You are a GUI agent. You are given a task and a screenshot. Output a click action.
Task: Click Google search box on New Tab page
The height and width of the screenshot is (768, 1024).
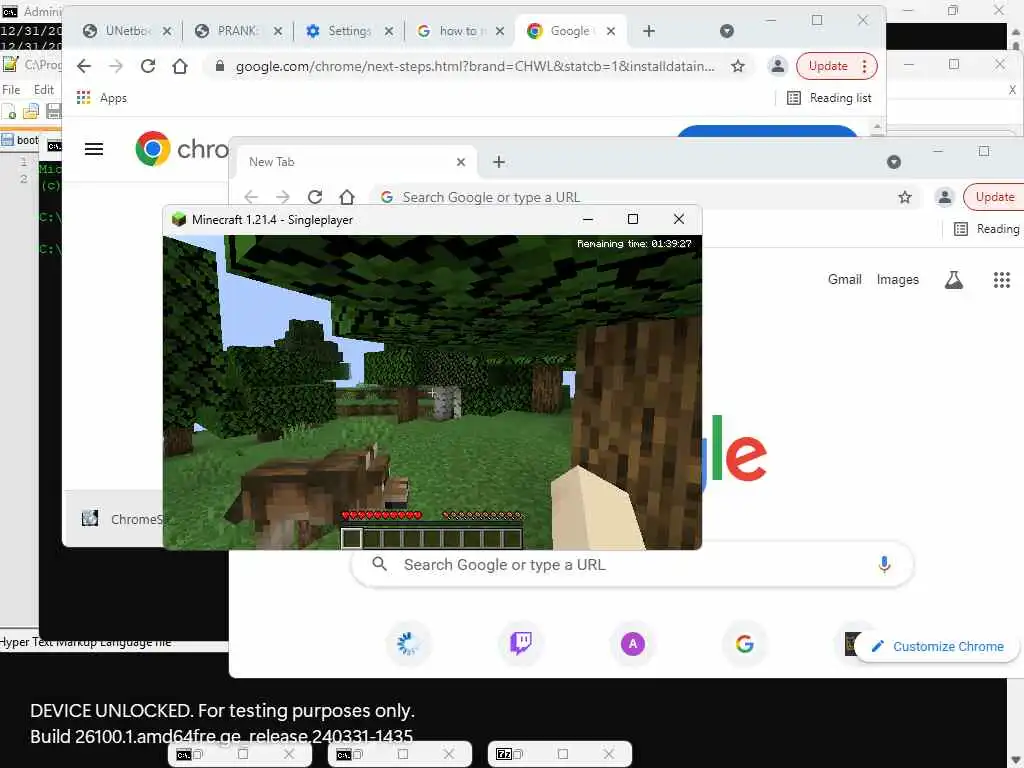click(x=632, y=564)
